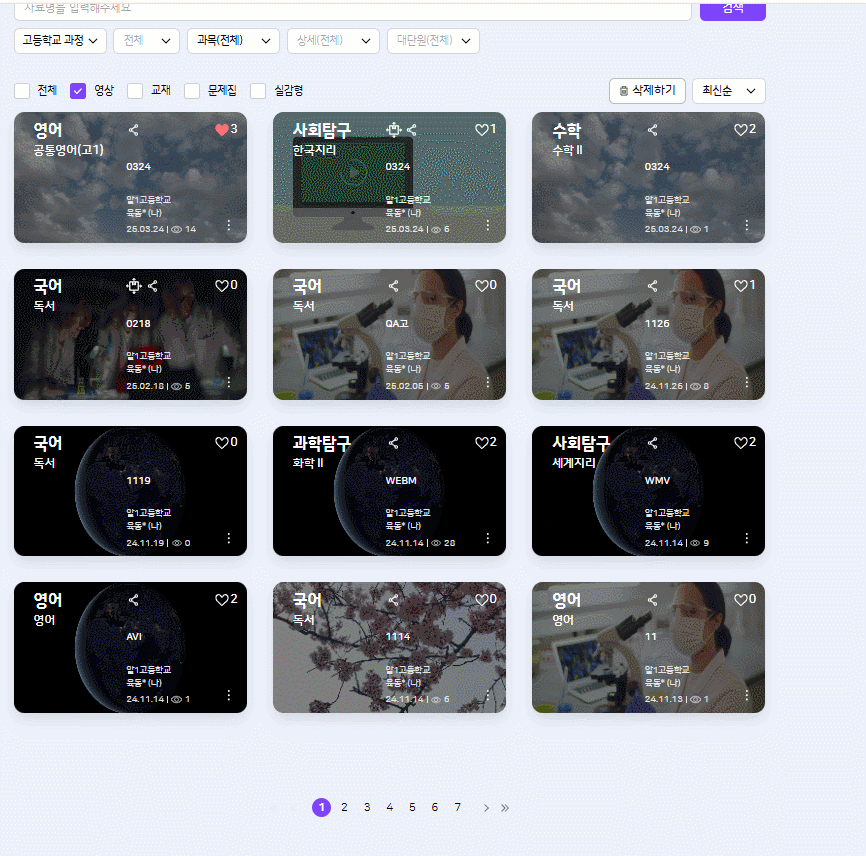866x856 pixels.
Task: Uncheck the 영상 filter checkbox
Action: point(78,91)
